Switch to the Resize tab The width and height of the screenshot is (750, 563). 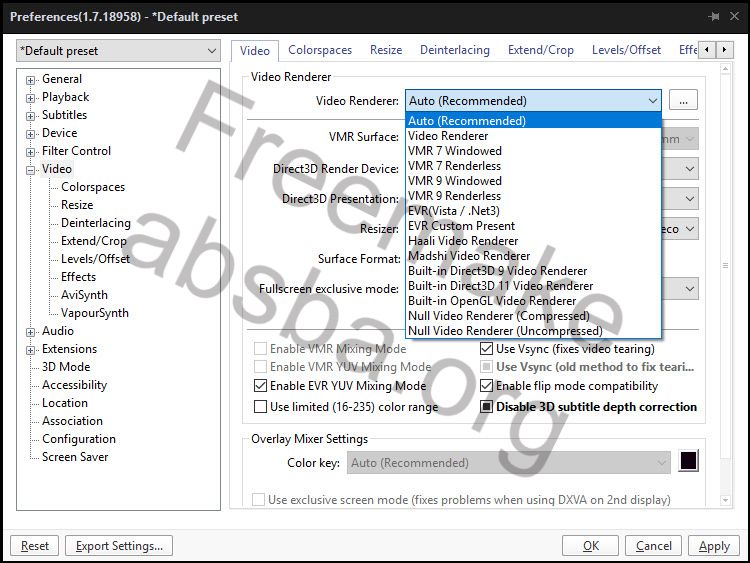386,50
